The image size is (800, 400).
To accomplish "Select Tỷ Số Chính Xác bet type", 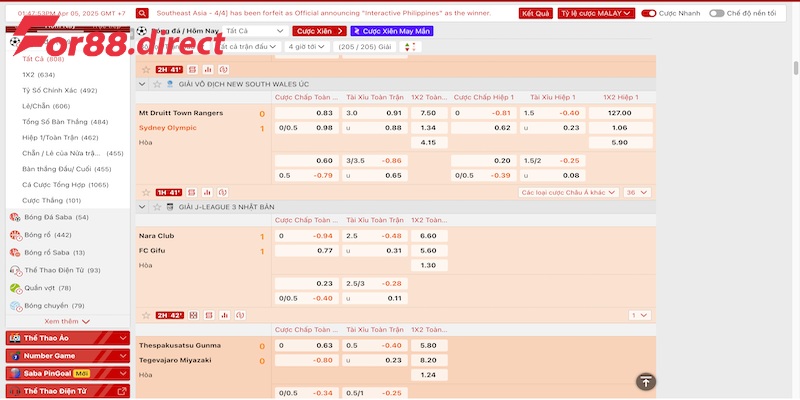I will [x=59, y=90].
